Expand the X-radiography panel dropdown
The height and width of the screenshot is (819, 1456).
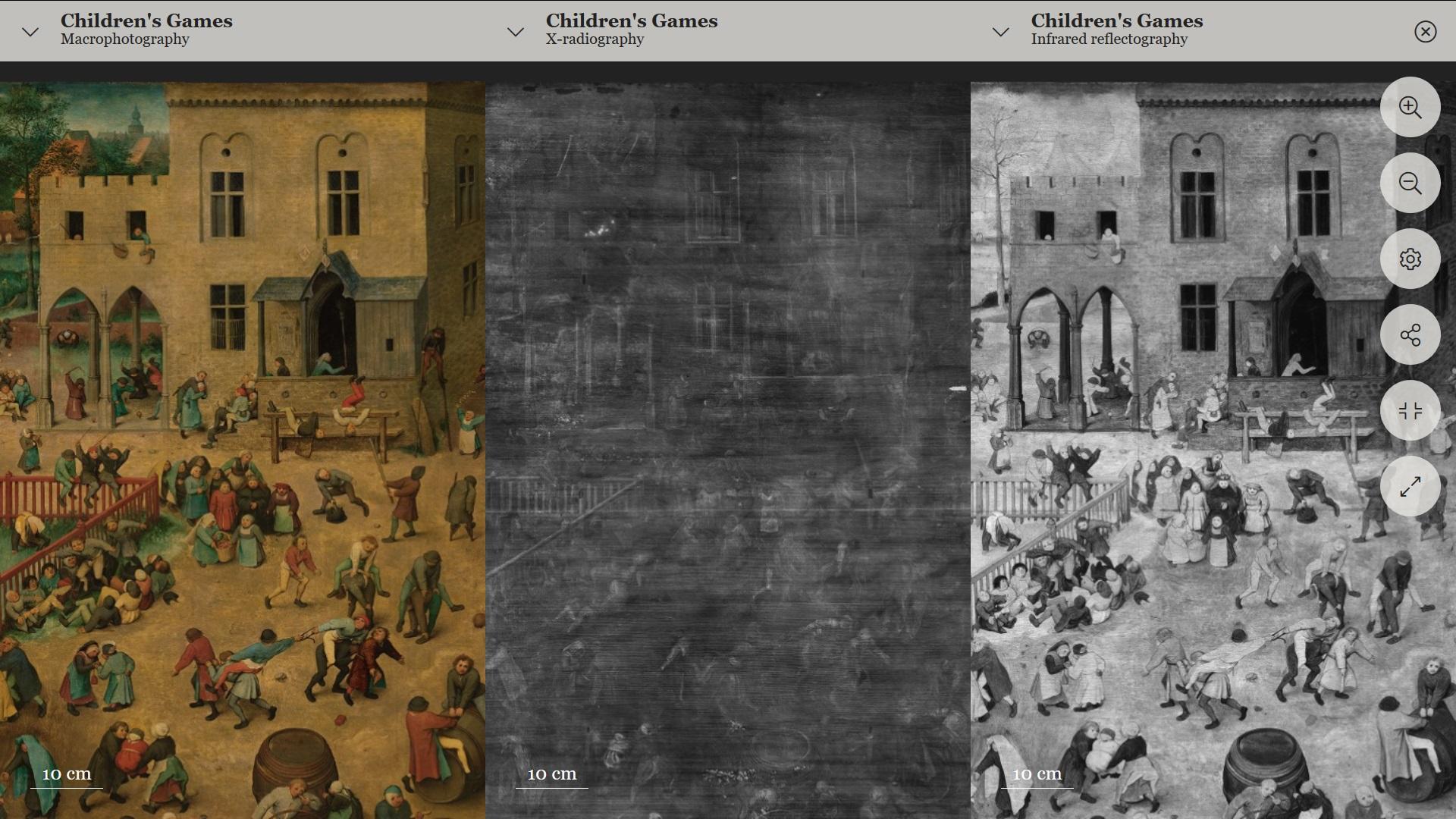click(x=516, y=32)
